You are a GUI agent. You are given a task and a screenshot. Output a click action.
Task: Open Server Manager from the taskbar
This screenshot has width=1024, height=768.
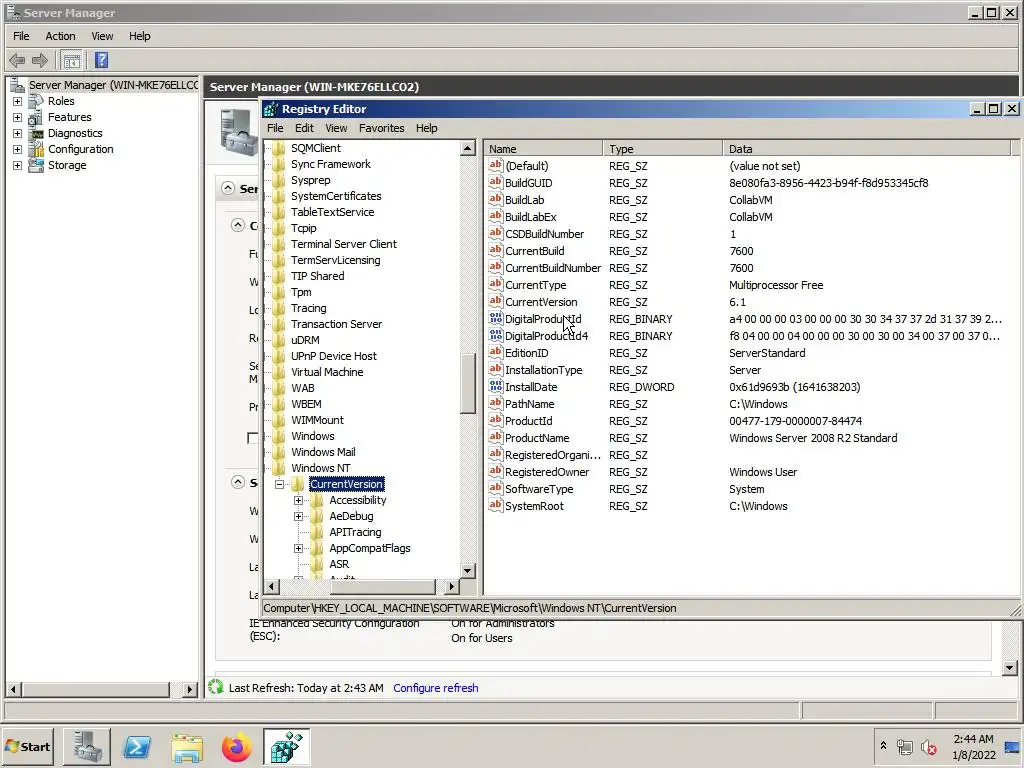click(x=87, y=746)
